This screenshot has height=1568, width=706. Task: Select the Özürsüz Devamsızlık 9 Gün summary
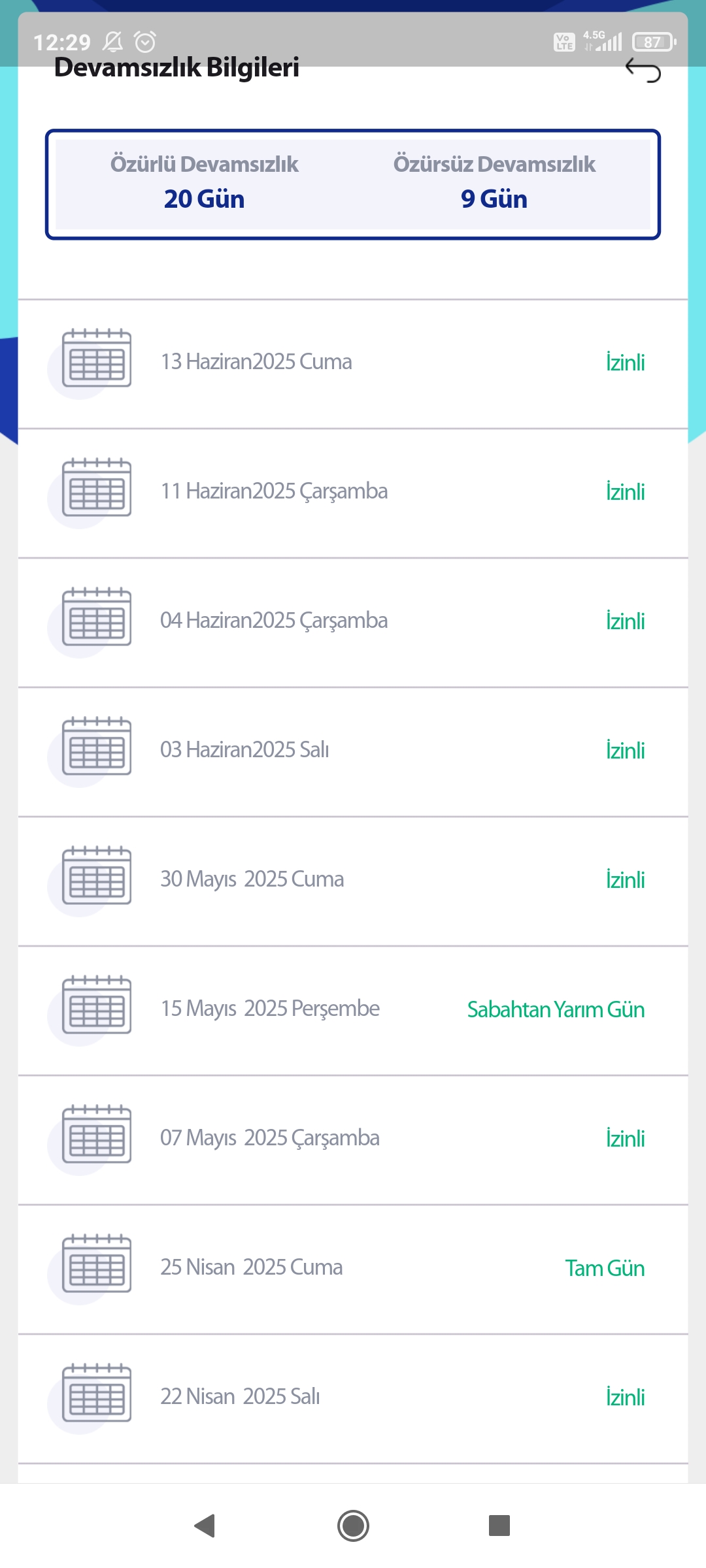click(494, 182)
